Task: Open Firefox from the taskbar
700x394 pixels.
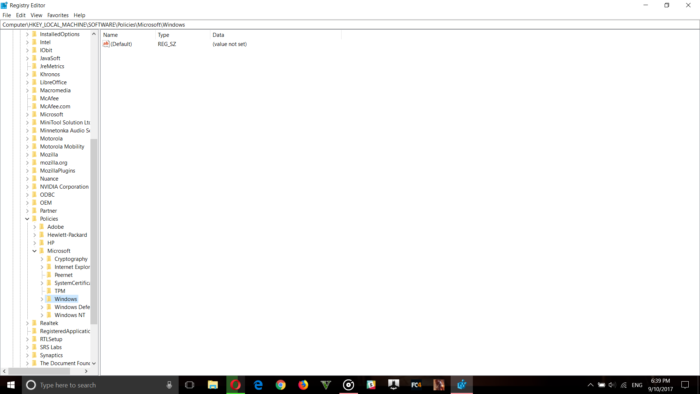Action: (303, 385)
